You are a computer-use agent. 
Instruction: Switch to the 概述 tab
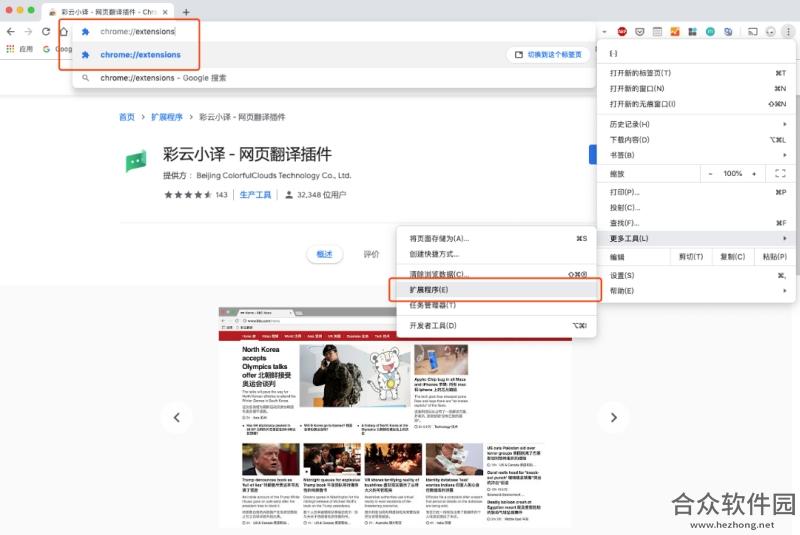324,254
